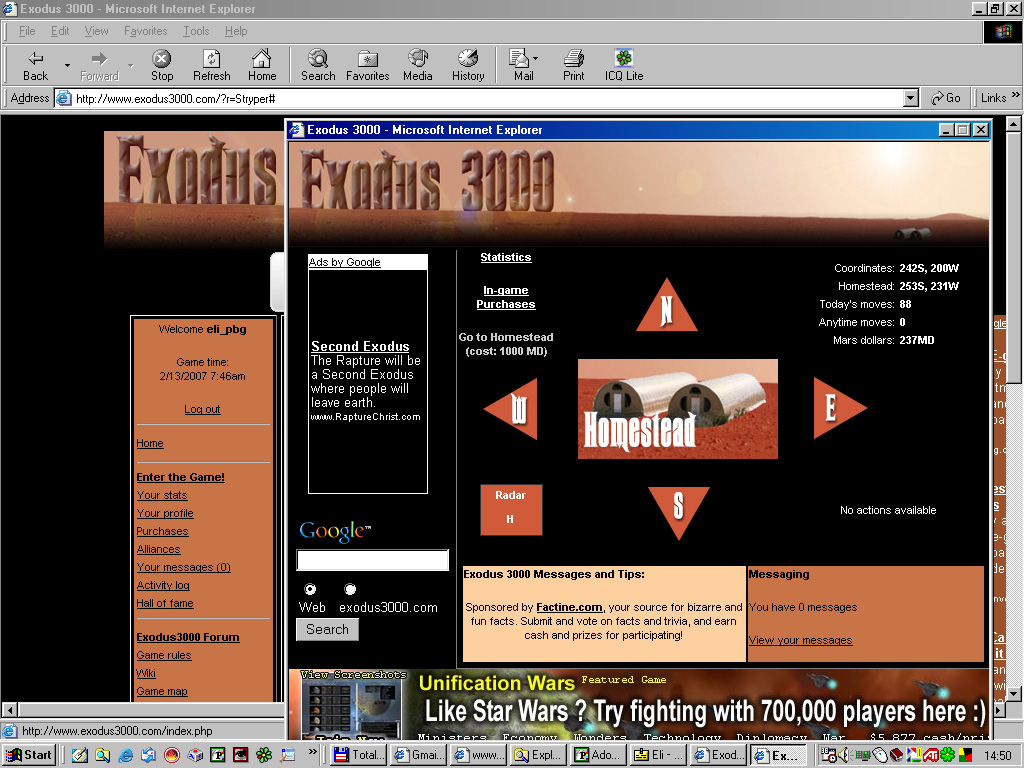Viewport: 1024px width, 768px height.
Task: Click the Back toolbar button
Action: (35, 65)
